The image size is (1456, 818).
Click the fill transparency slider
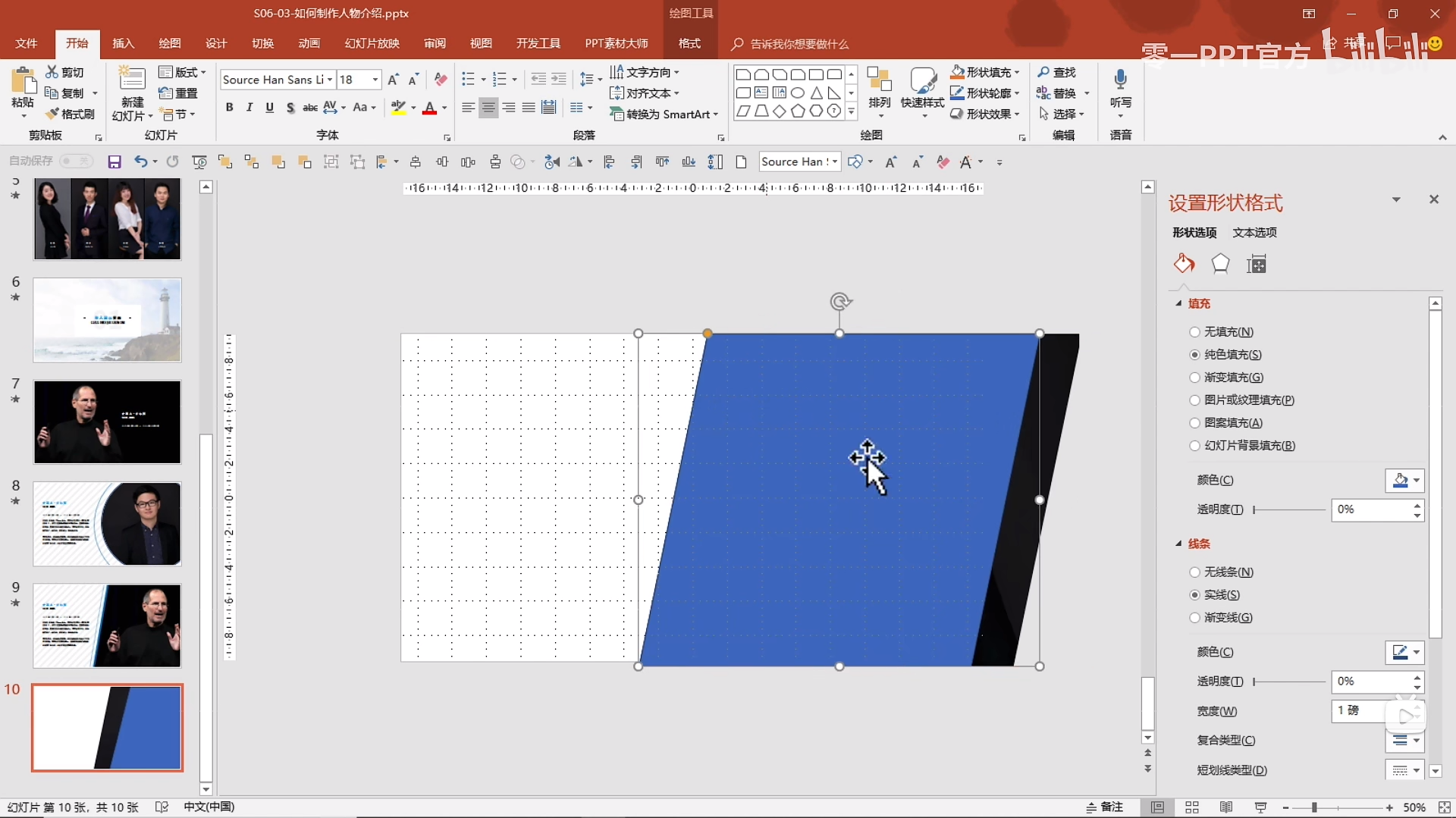tap(1289, 510)
